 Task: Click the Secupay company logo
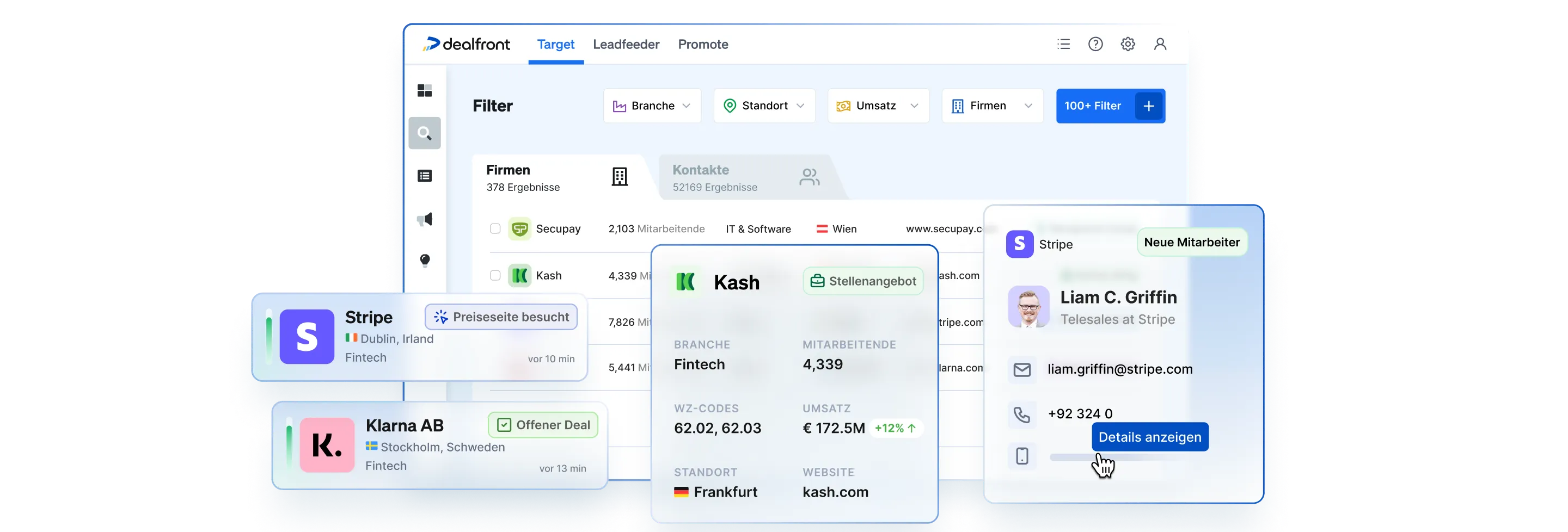(519, 228)
